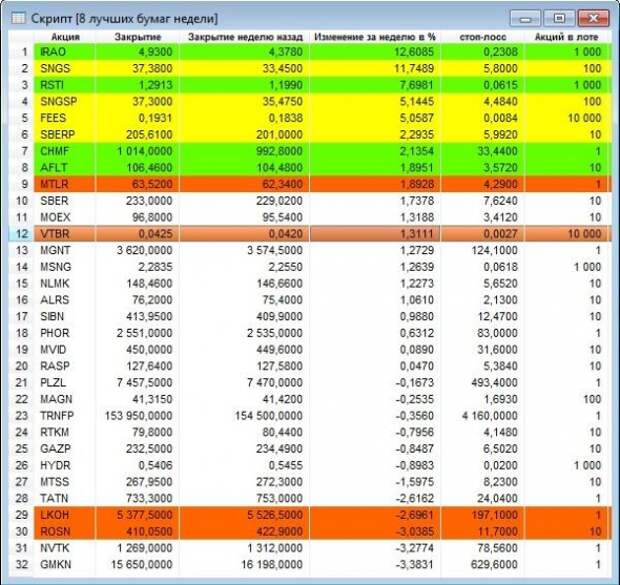Select the ROSN ticker cell

65,532
